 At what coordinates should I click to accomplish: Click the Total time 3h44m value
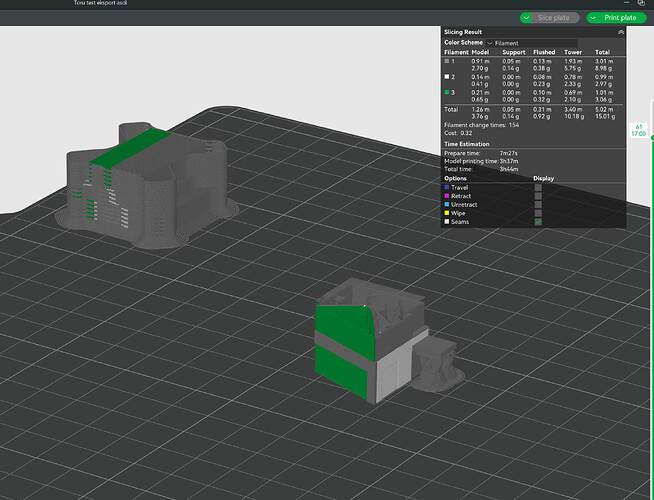509,169
